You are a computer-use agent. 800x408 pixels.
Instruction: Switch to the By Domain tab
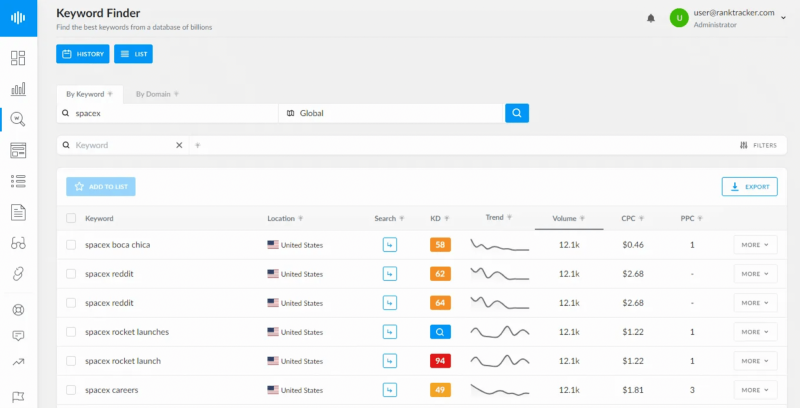[157, 94]
